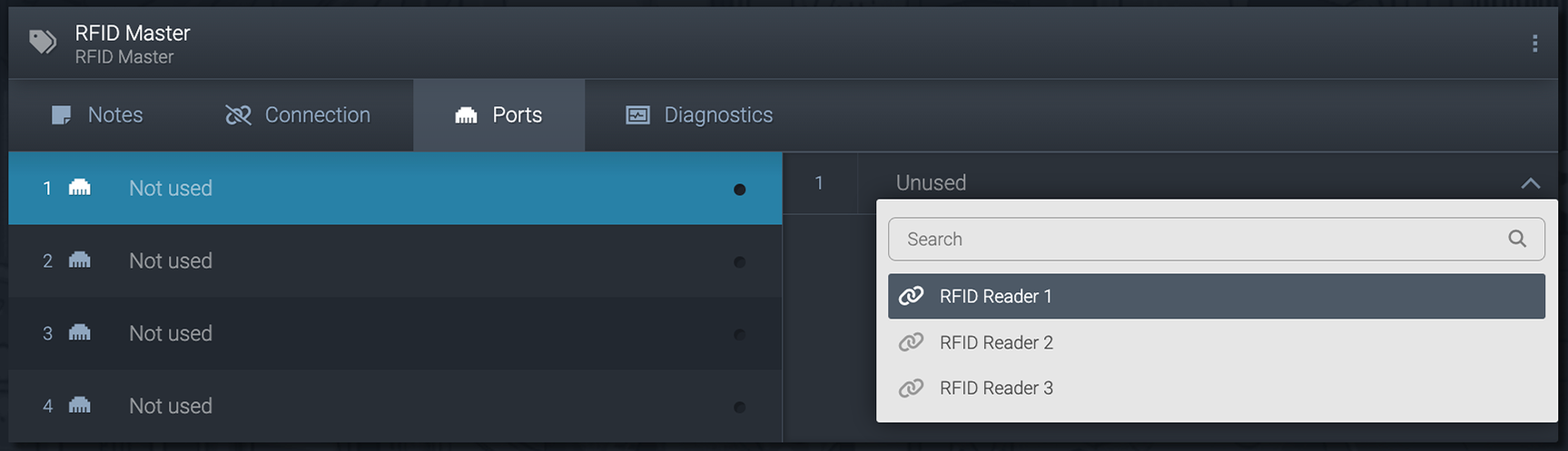Viewport: 1568px width, 451px height.
Task: Go to the Diagnostics tab
Action: [699, 115]
